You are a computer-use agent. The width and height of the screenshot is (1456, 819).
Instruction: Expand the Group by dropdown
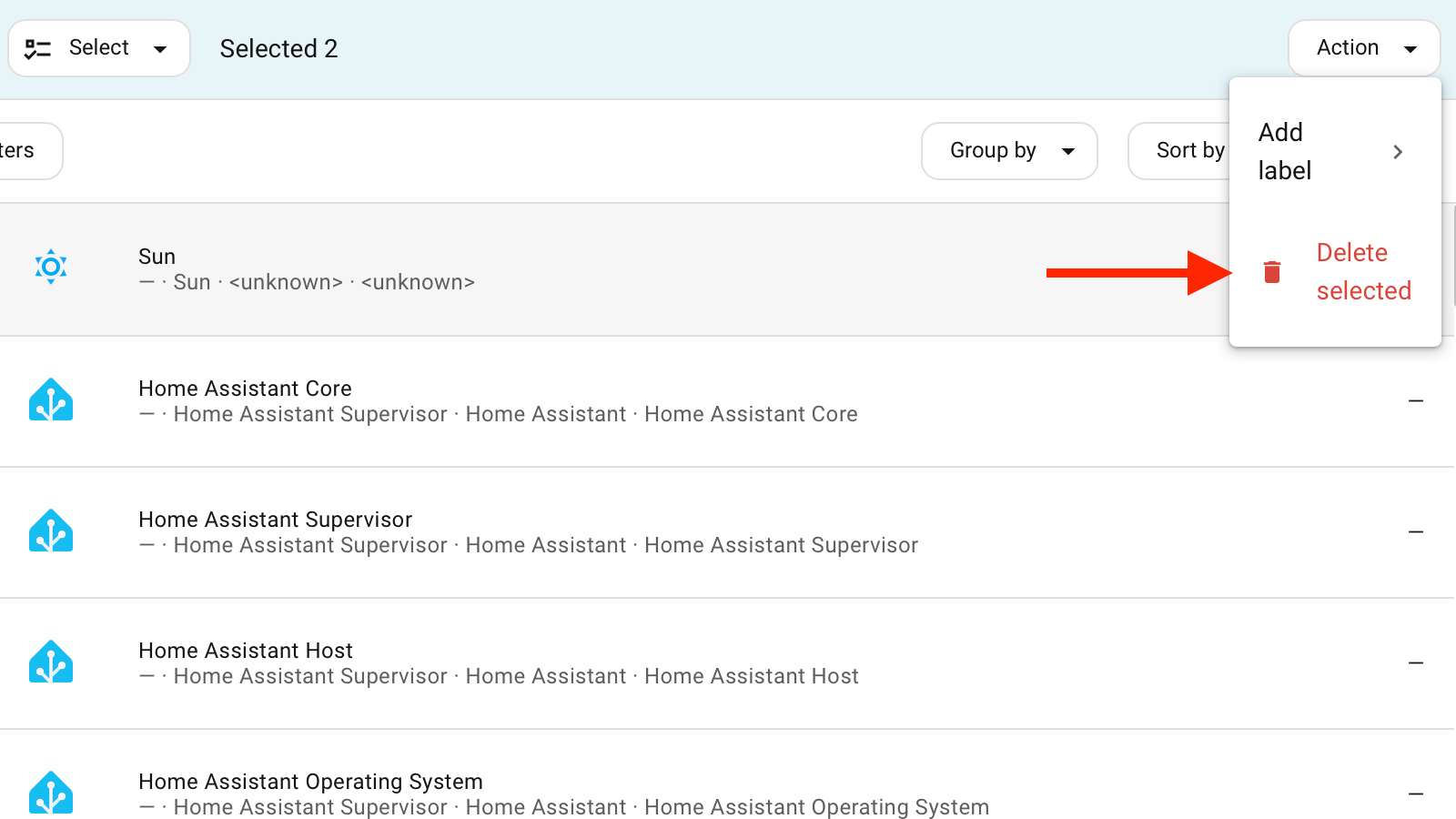tap(1009, 151)
